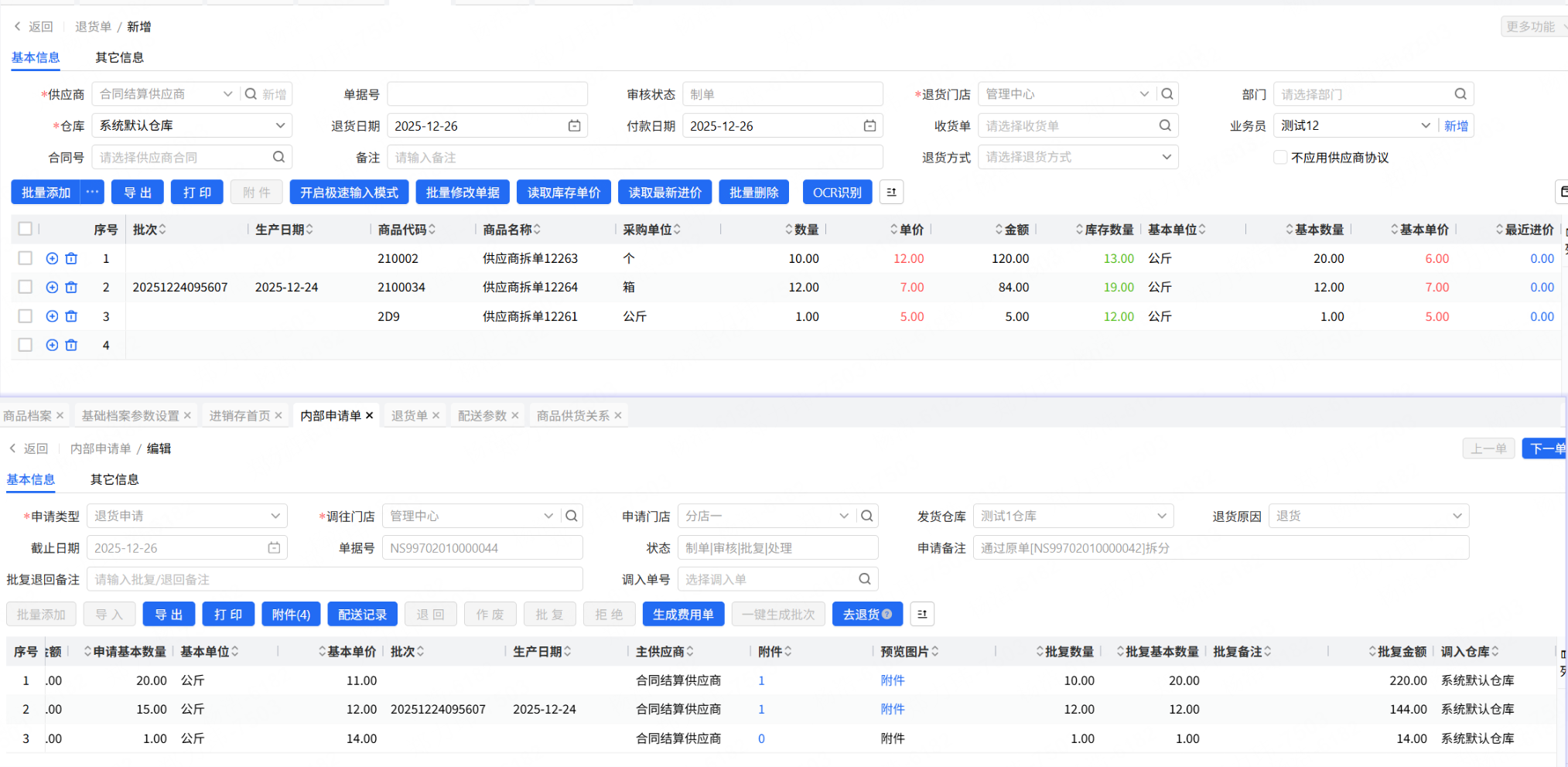1568x767 pixels.
Task: Click the 读取最新进价 button
Action: [x=664, y=193]
